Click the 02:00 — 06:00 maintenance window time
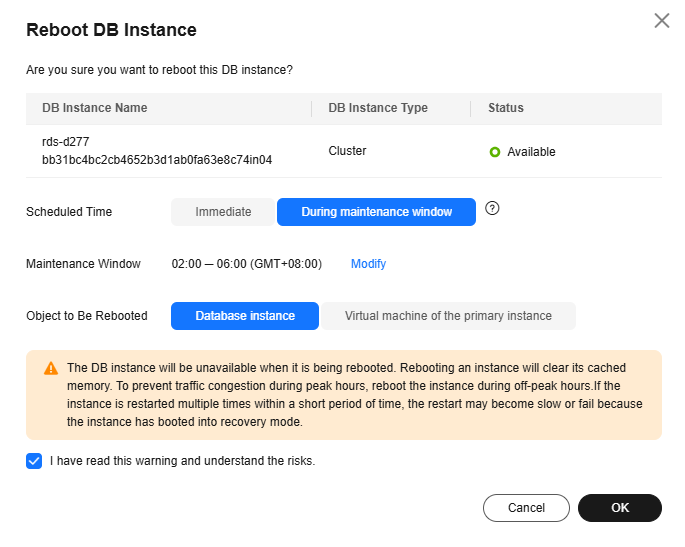Screen dimensions: 685x547 click(246, 264)
